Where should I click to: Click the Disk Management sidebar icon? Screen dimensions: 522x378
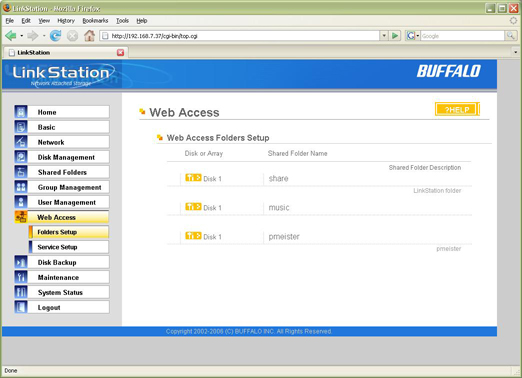coord(21,157)
